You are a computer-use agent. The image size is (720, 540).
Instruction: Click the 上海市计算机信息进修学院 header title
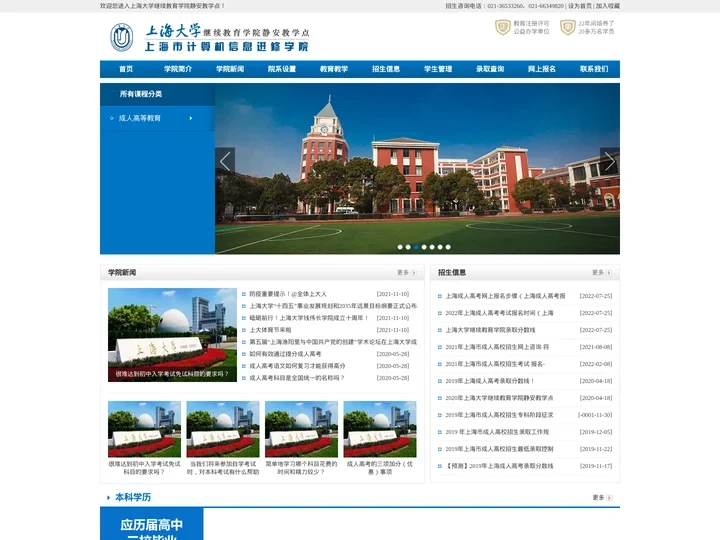click(x=227, y=47)
